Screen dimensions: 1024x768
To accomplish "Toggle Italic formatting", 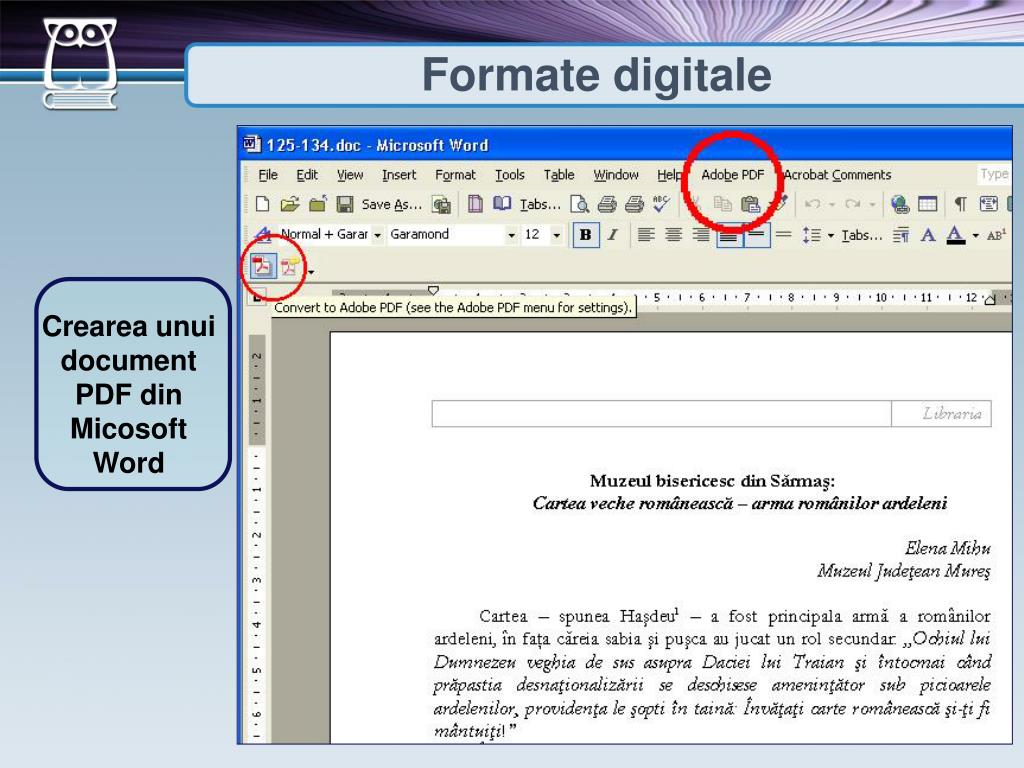I will pos(613,234).
